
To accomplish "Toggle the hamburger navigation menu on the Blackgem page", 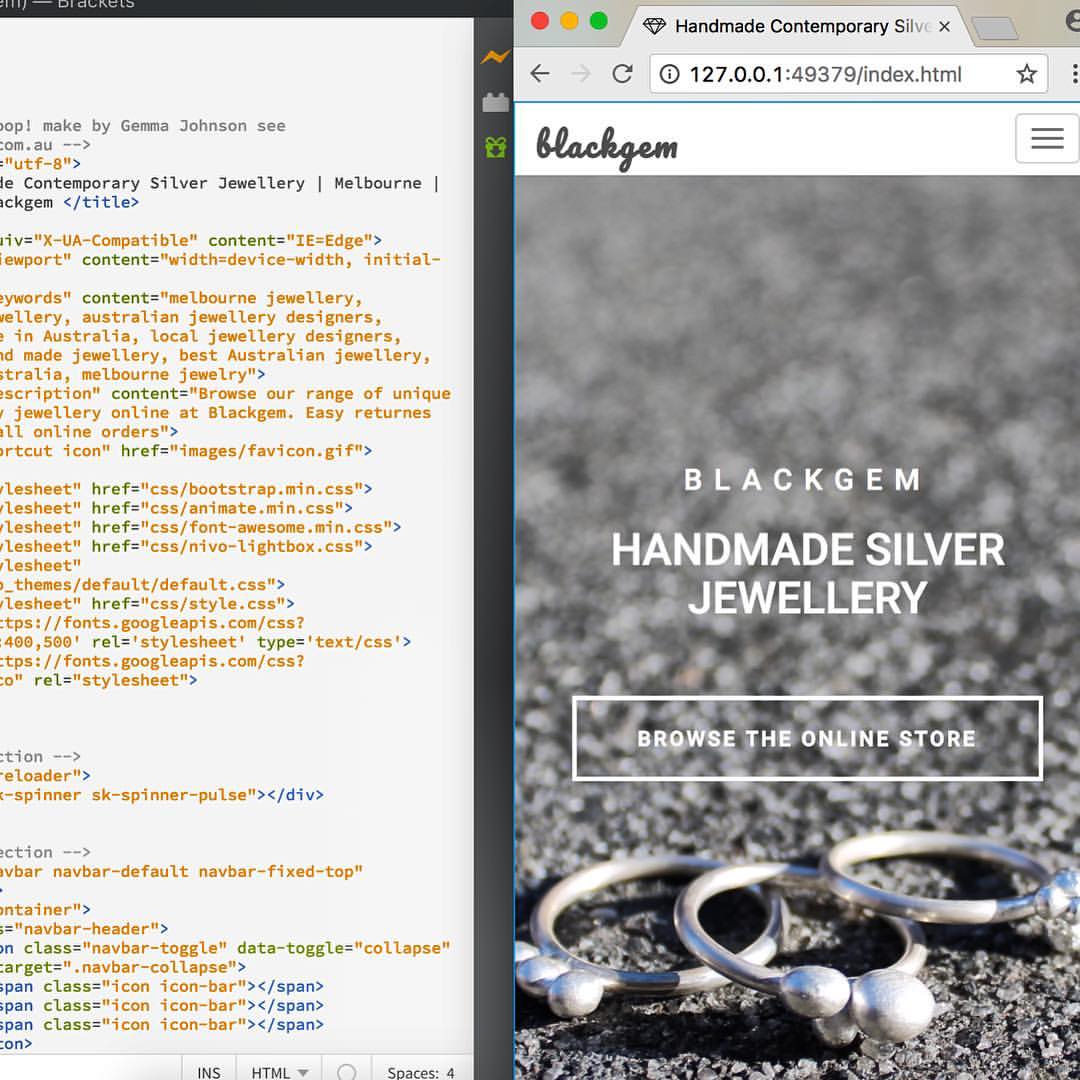I will (1047, 138).
